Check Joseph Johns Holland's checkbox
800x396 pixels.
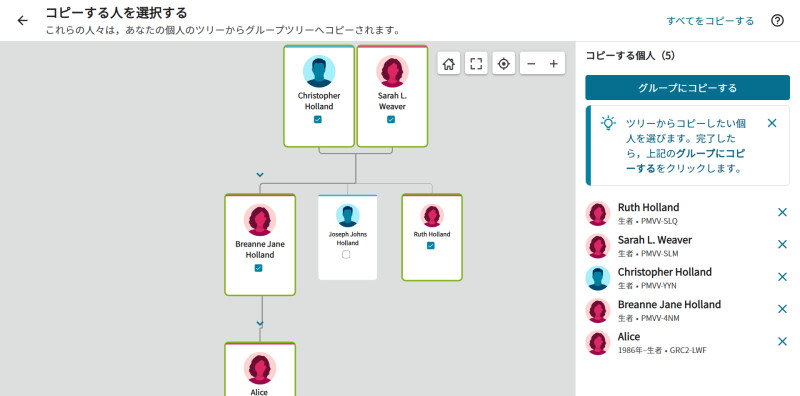click(x=346, y=254)
